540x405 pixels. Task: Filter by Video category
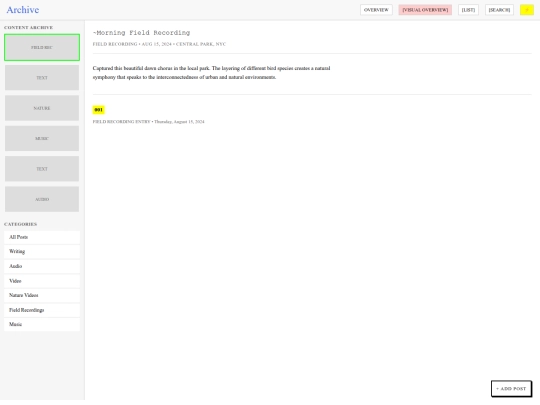pos(42,281)
